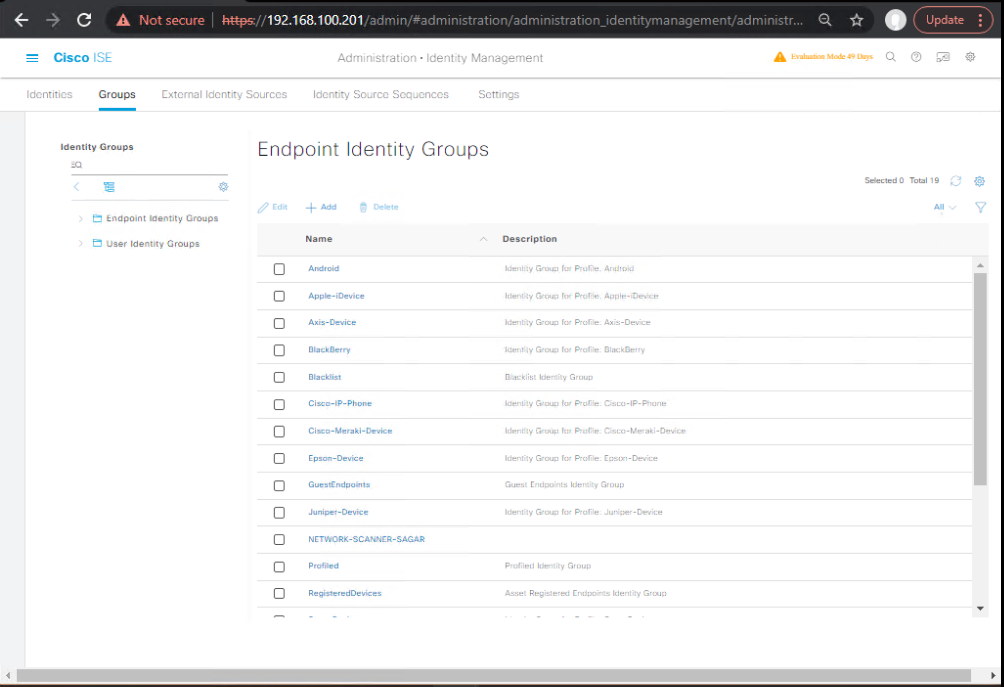The image size is (1004, 687).
Task: Click the Identity Groups tree view icon
Action: (109, 187)
